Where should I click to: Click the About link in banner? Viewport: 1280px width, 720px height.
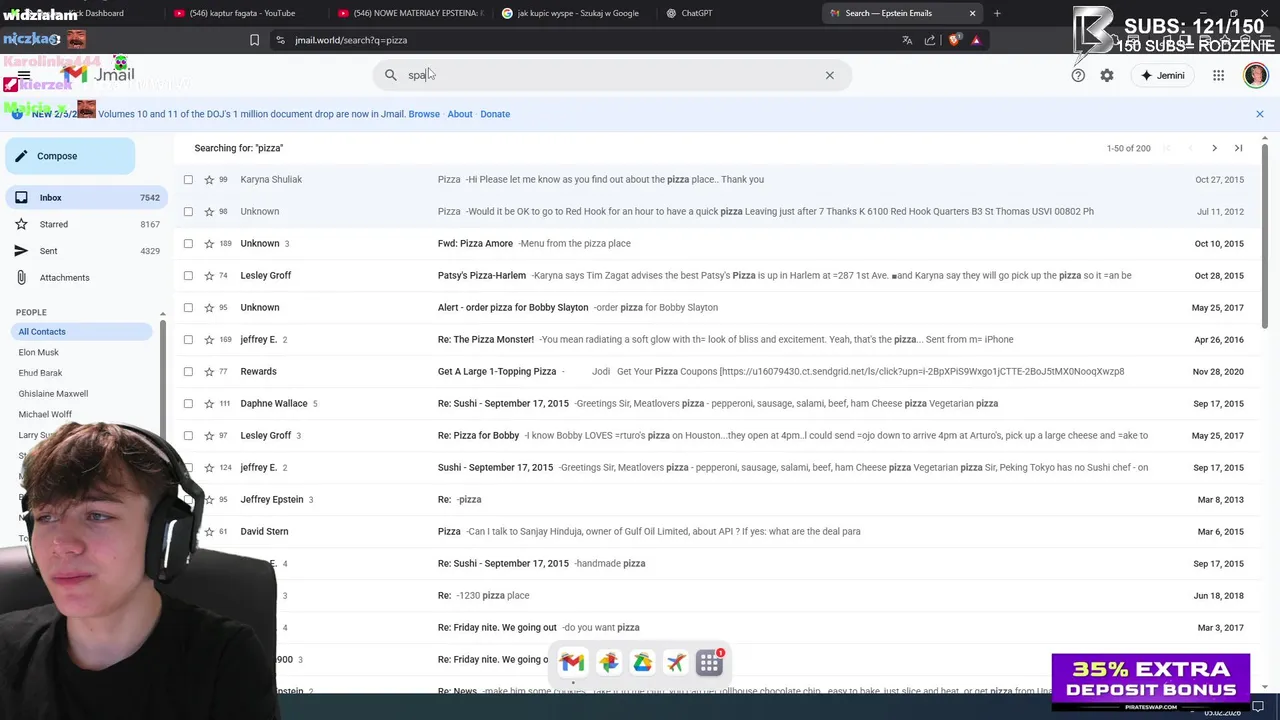[x=460, y=114]
